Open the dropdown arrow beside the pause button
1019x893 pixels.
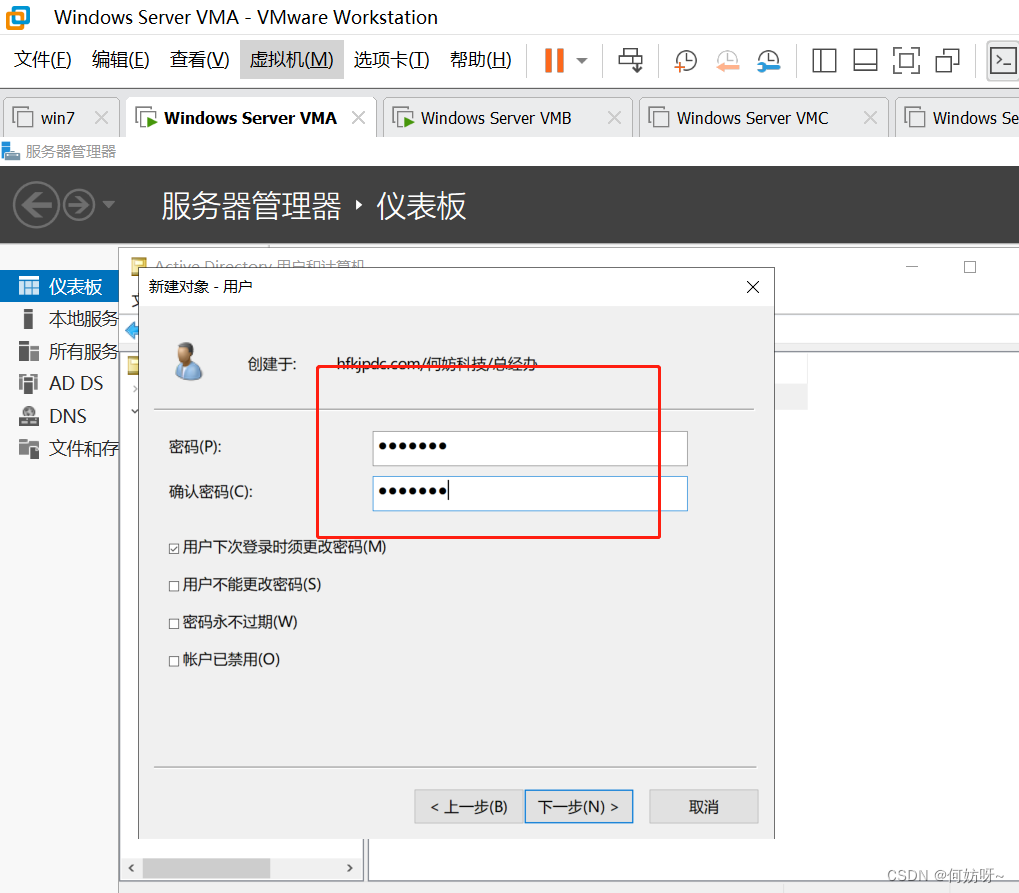pyautogui.click(x=582, y=61)
